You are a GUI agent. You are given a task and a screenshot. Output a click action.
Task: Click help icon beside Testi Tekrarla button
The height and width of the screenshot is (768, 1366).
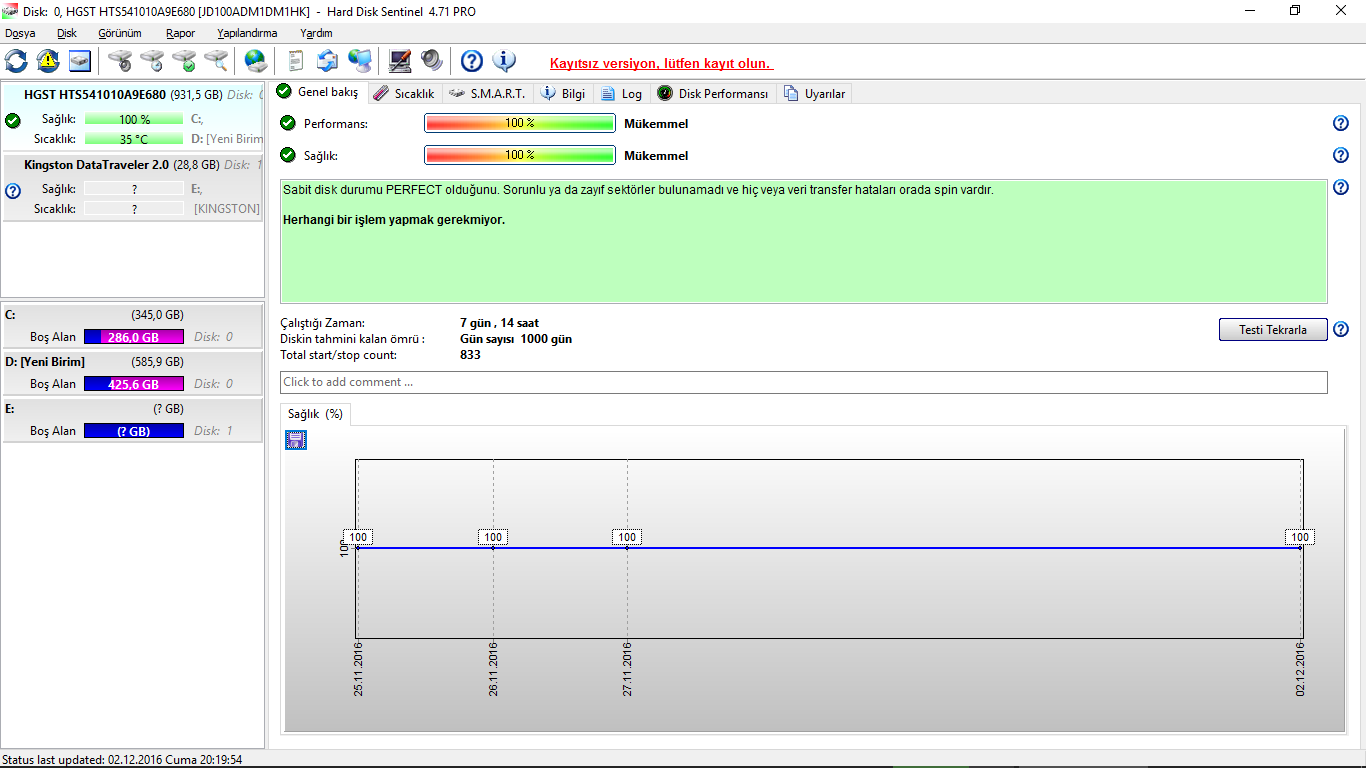(x=1341, y=329)
